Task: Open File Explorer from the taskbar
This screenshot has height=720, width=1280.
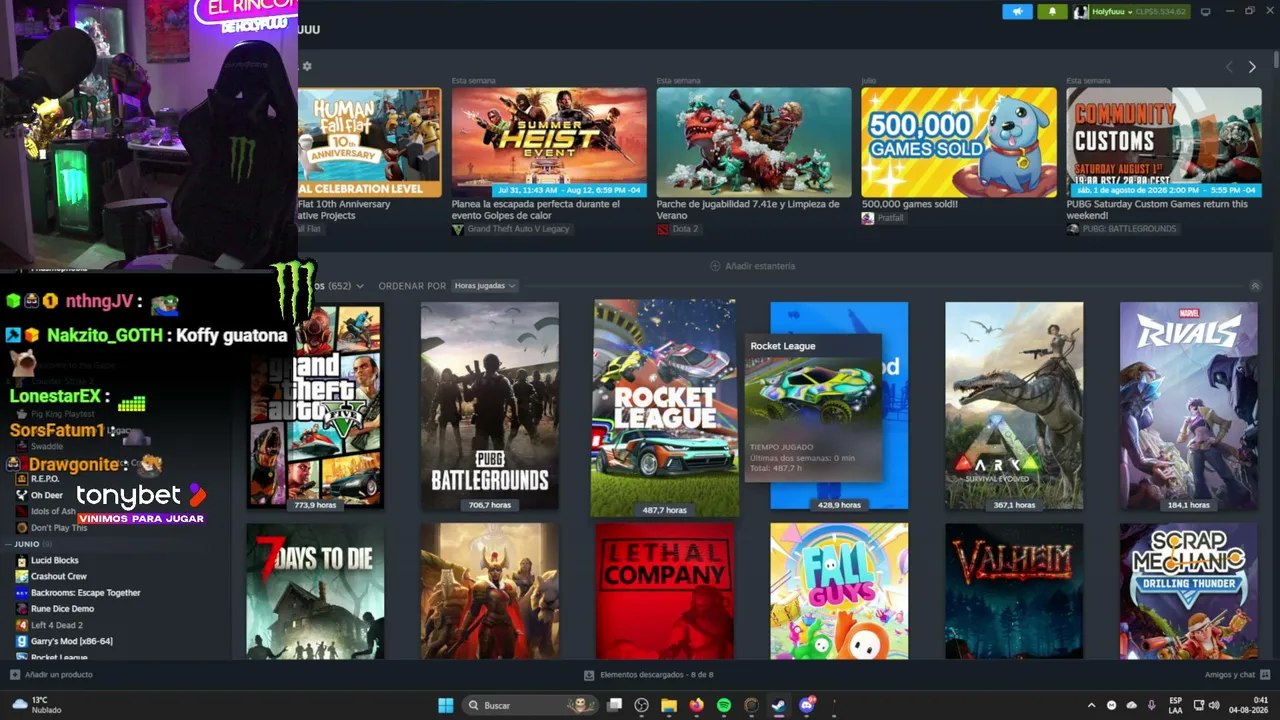Action: click(669, 705)
